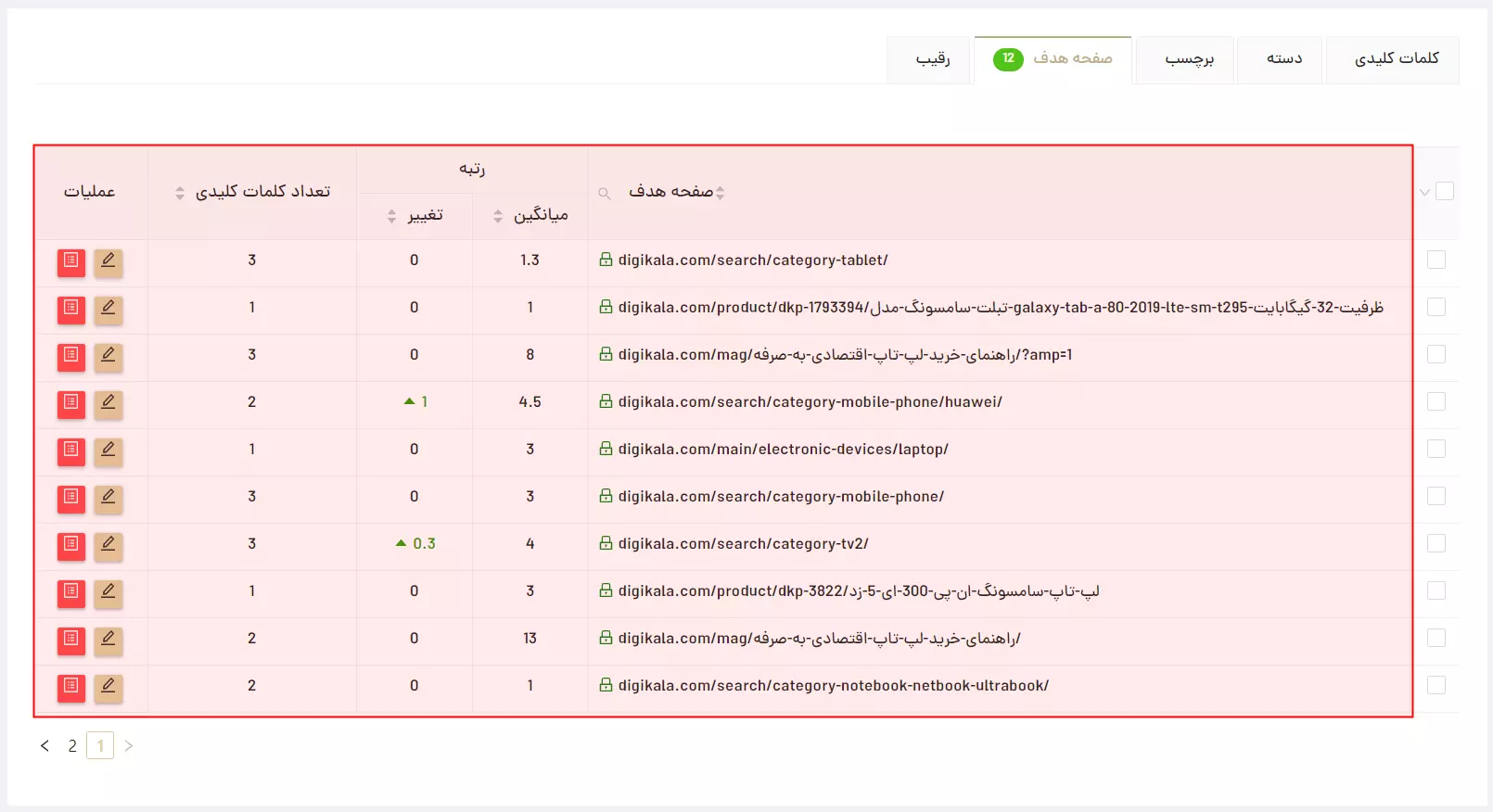Click lock icon beside category-tv2 URL

click(606, 543)
